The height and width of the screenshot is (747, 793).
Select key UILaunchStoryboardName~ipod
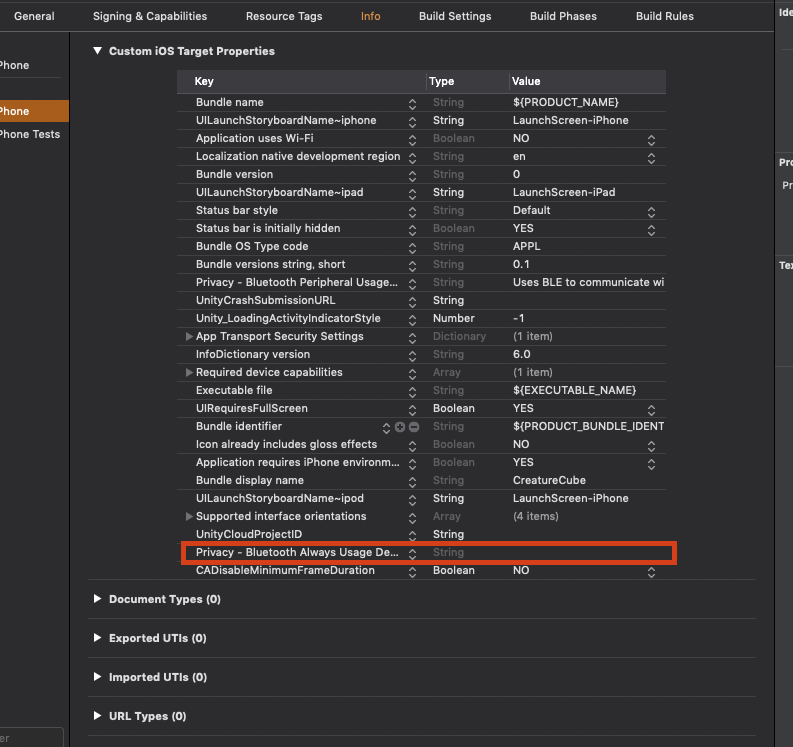[x=280, y=498]
